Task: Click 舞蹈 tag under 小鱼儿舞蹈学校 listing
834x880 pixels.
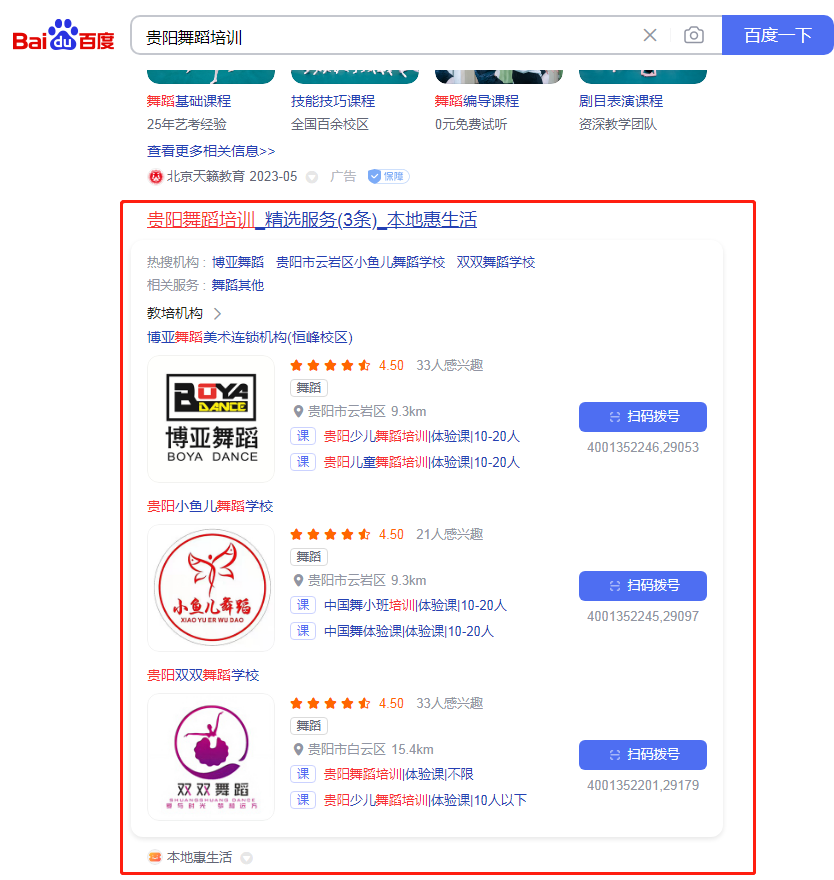Action: pos(309,557)
